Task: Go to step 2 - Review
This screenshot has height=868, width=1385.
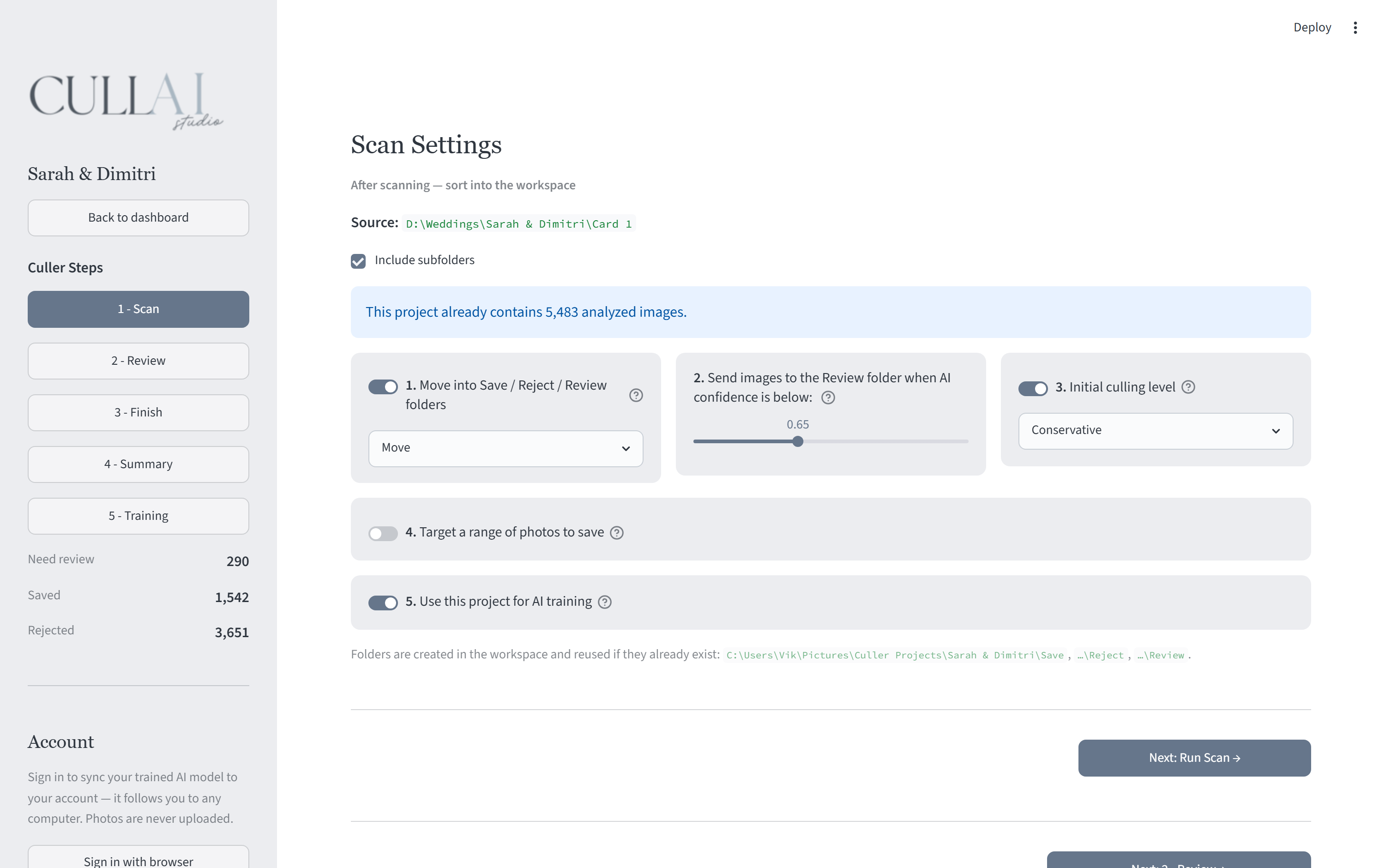Action: pyautogui.click(x=138, y=361)
